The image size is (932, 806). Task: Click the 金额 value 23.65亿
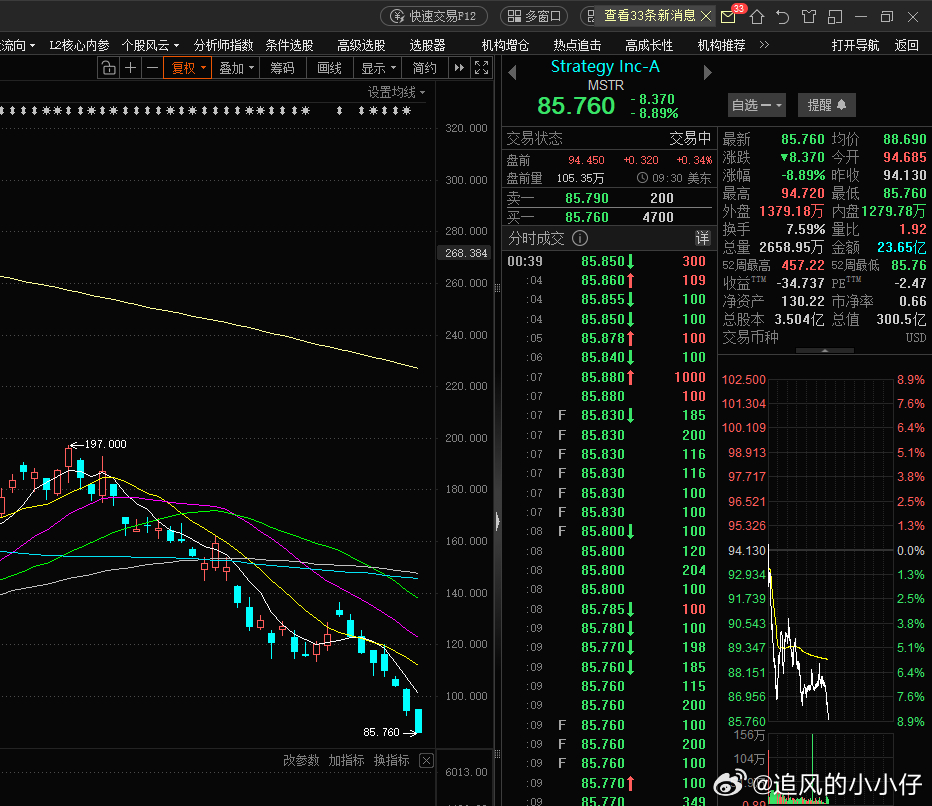pyautogui.click(x=902, y=247)
